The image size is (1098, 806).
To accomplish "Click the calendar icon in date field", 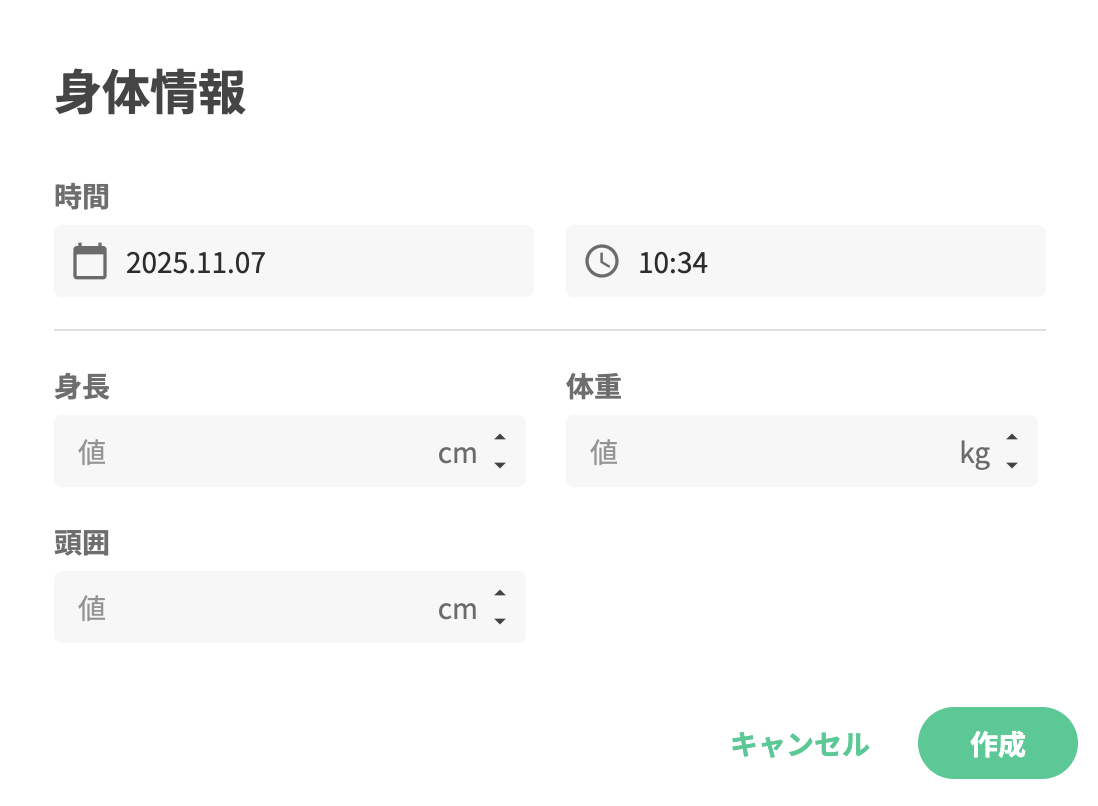I will point(90,262).
